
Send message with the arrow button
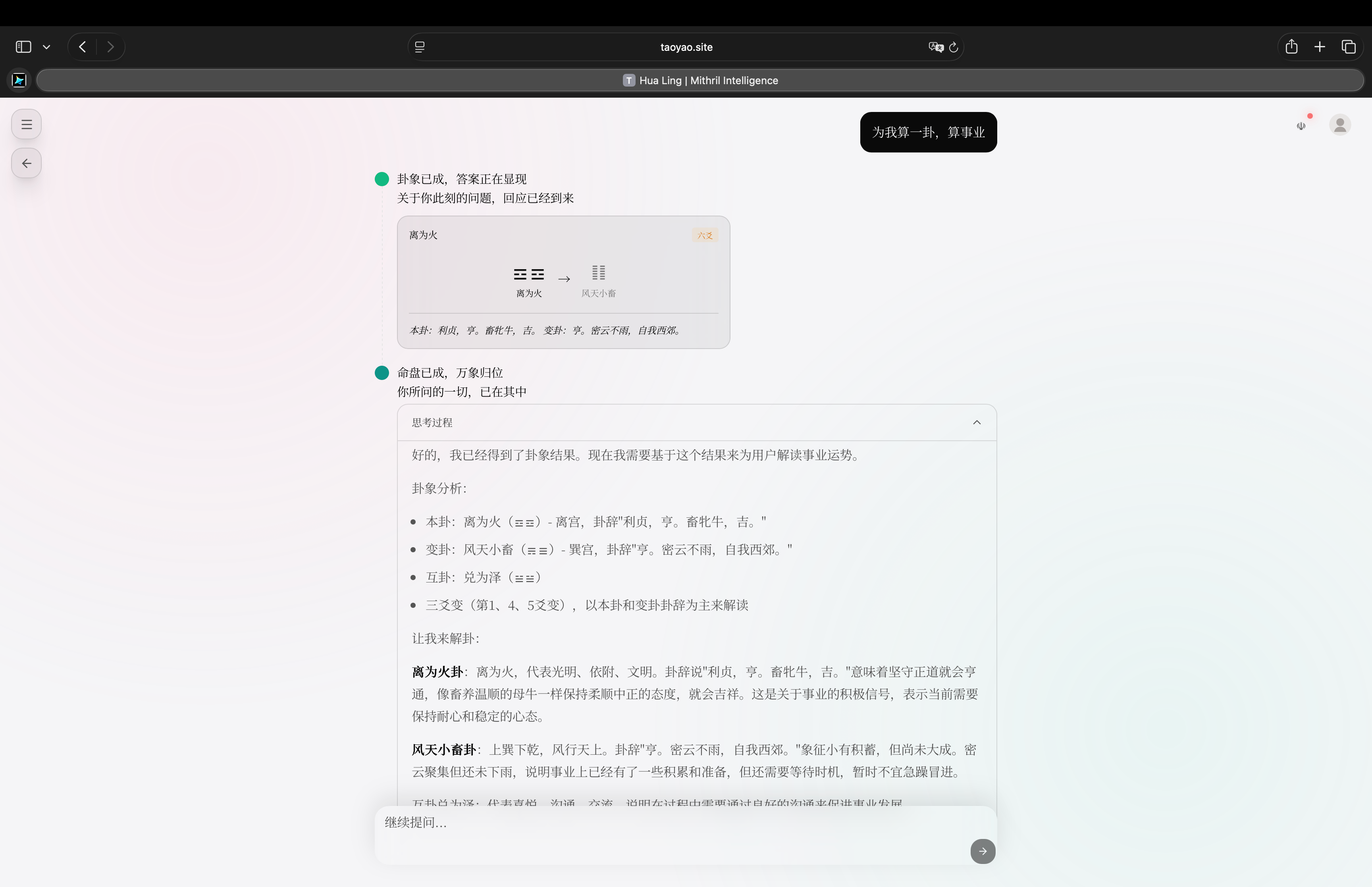(x=982, y=851)
